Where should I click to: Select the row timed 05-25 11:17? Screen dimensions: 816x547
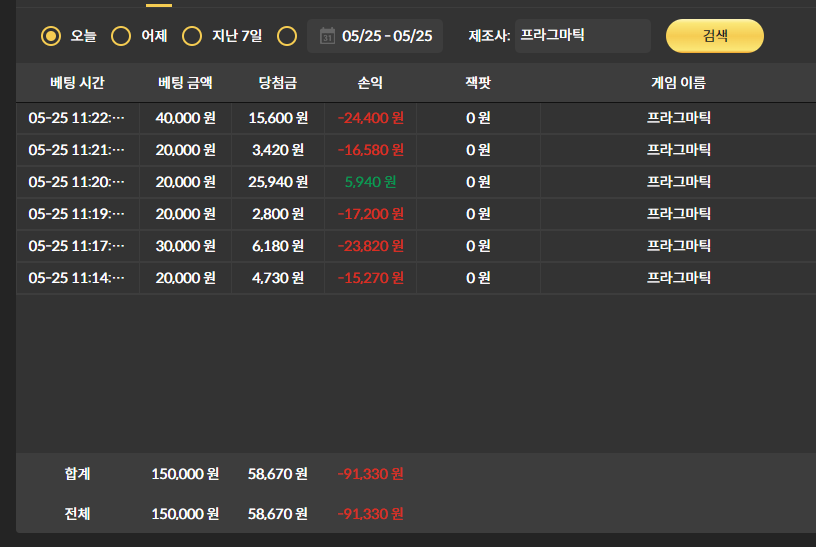pyautogui.click(x=416, y=246)
